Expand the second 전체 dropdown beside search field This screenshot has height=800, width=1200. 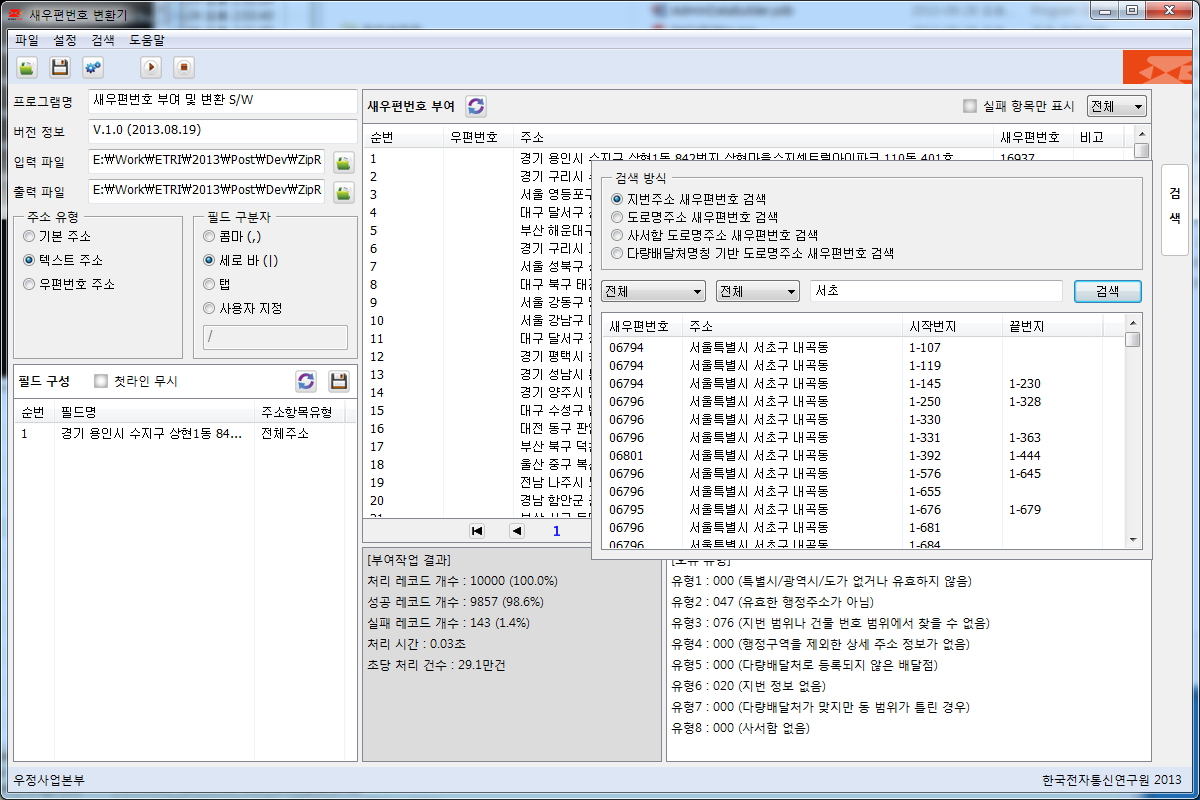(x=757, y=291)
